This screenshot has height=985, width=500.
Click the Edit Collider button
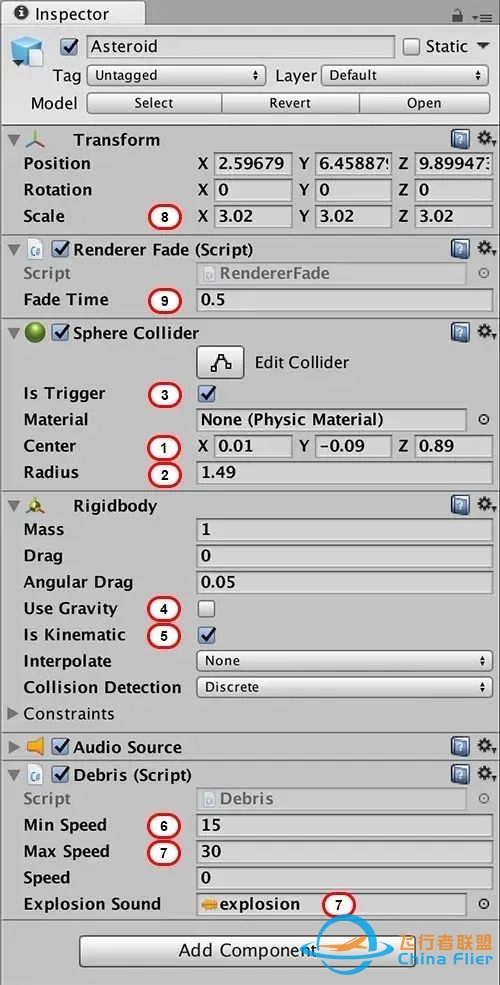(220, 362)
